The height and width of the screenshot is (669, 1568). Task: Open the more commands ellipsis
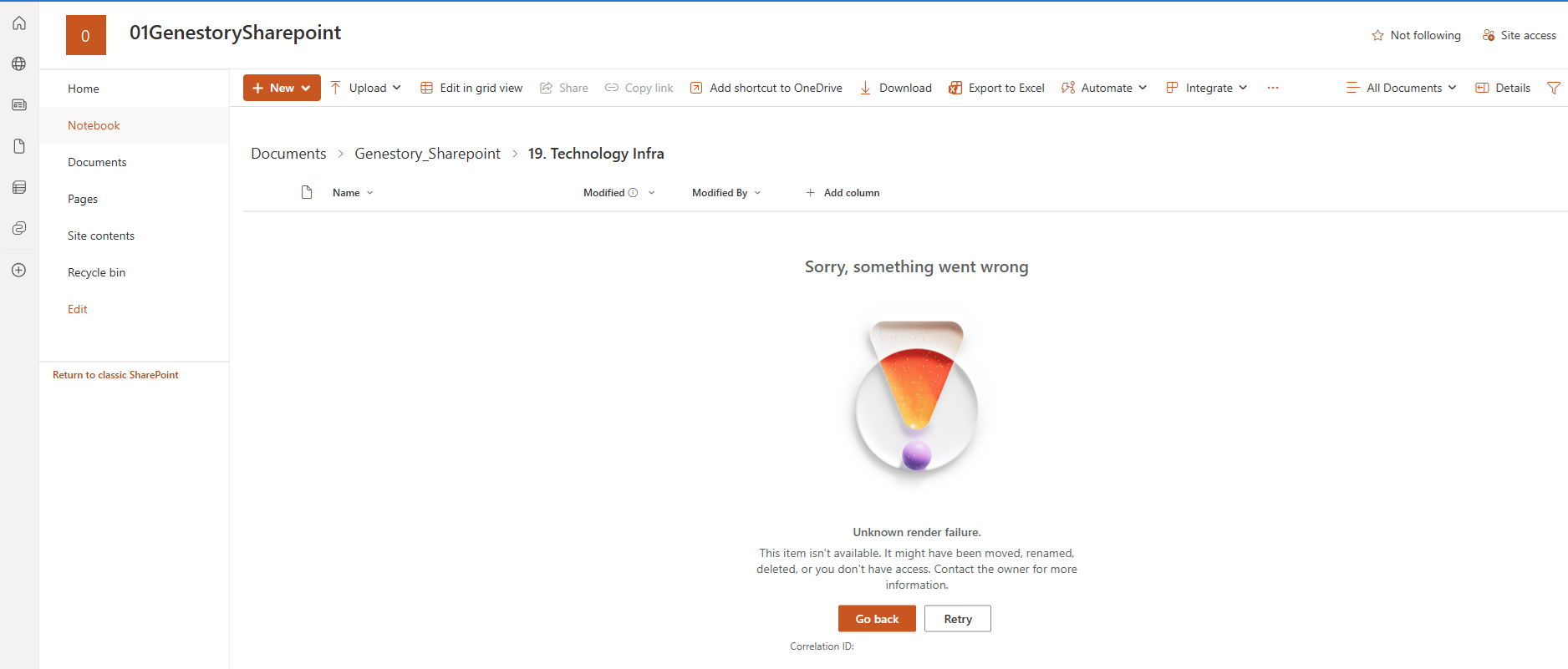[x=1273, y=88]
